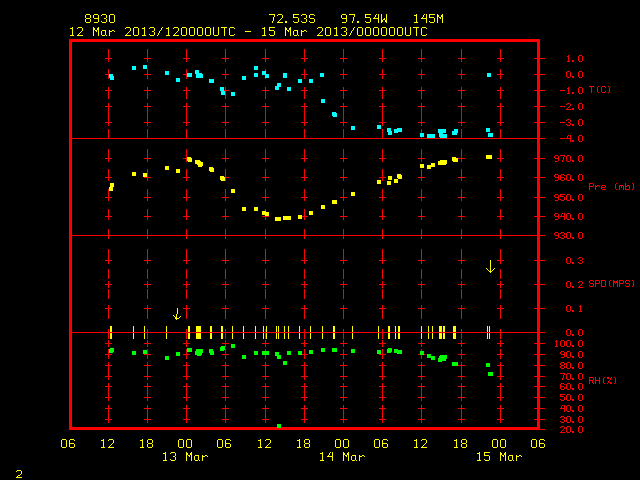Click the Pre (mb) axis label
Screen dimensions: 640x480
pyautogui.click(x=611, y=187)
